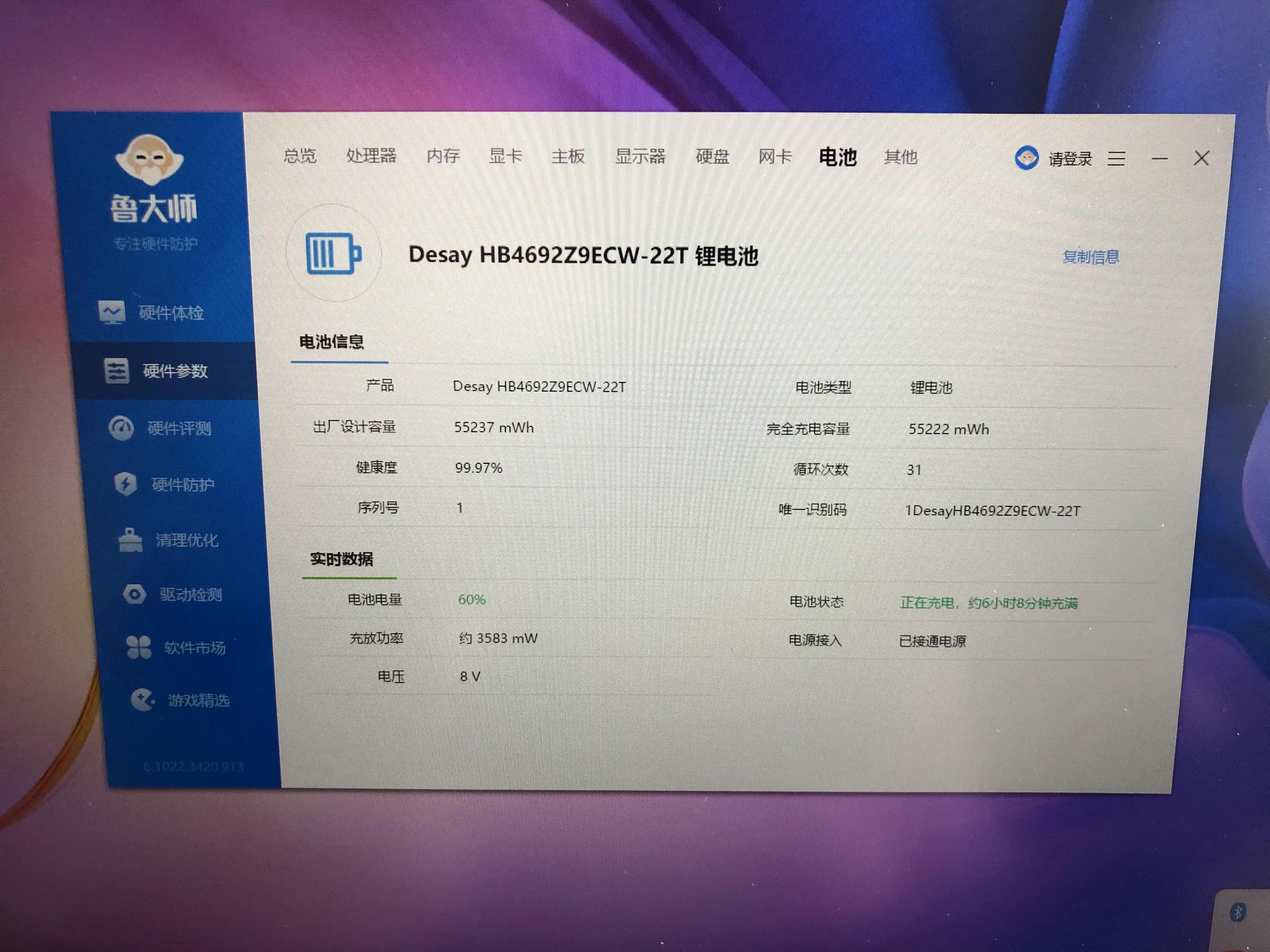Switch to the 处理器 tab

(371, 157)
